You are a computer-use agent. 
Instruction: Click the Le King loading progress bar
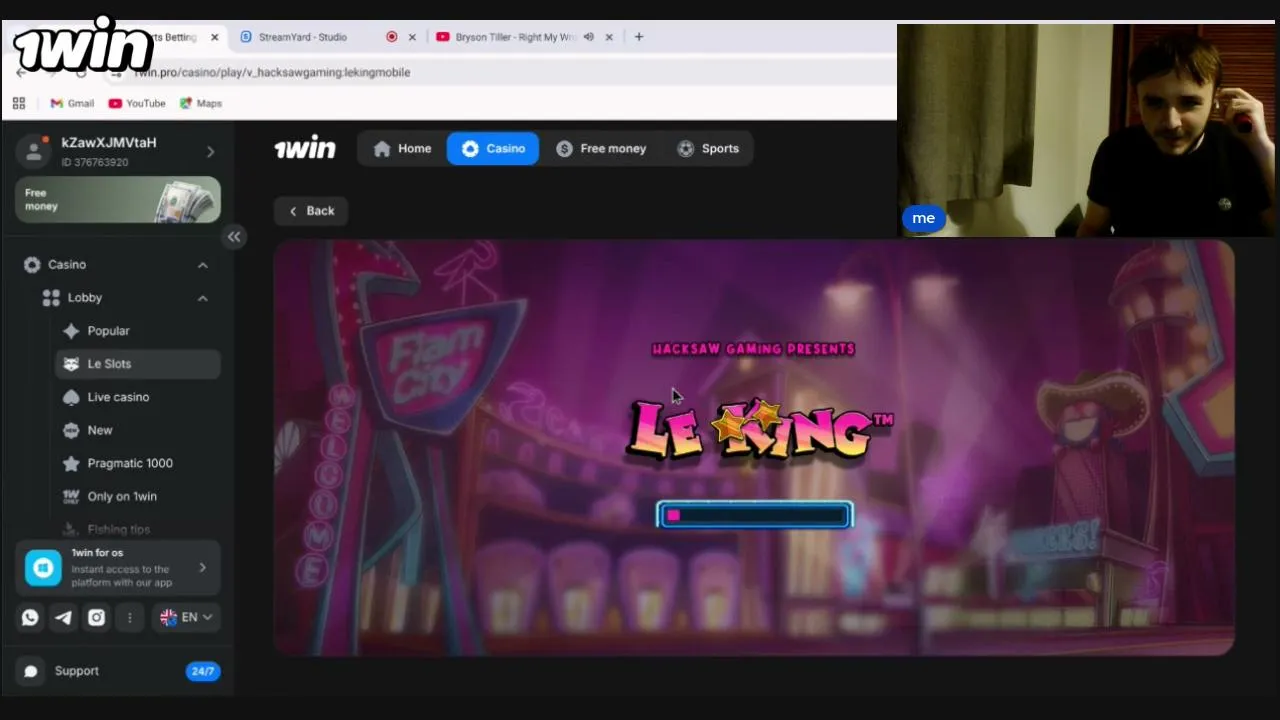click(754, 515)
